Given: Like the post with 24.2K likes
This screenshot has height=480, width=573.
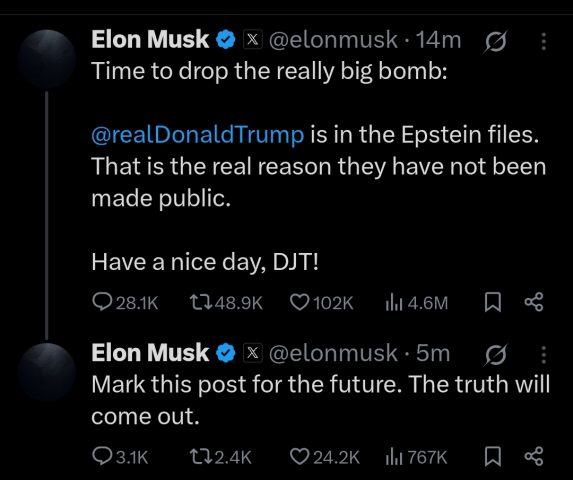Looking at the screenshot, I should coord(325,457).
